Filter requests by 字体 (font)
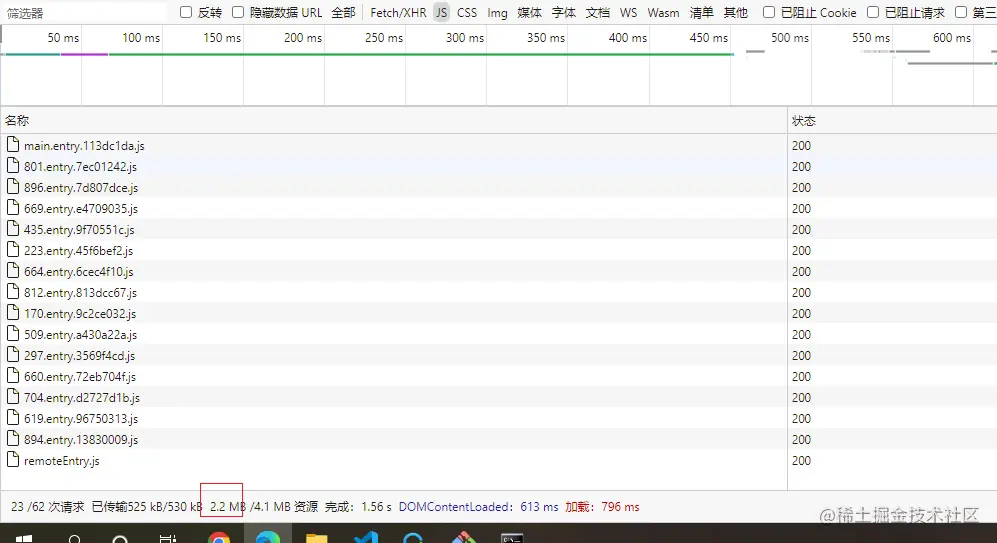997x543 pixels. (x=563, y=13)
